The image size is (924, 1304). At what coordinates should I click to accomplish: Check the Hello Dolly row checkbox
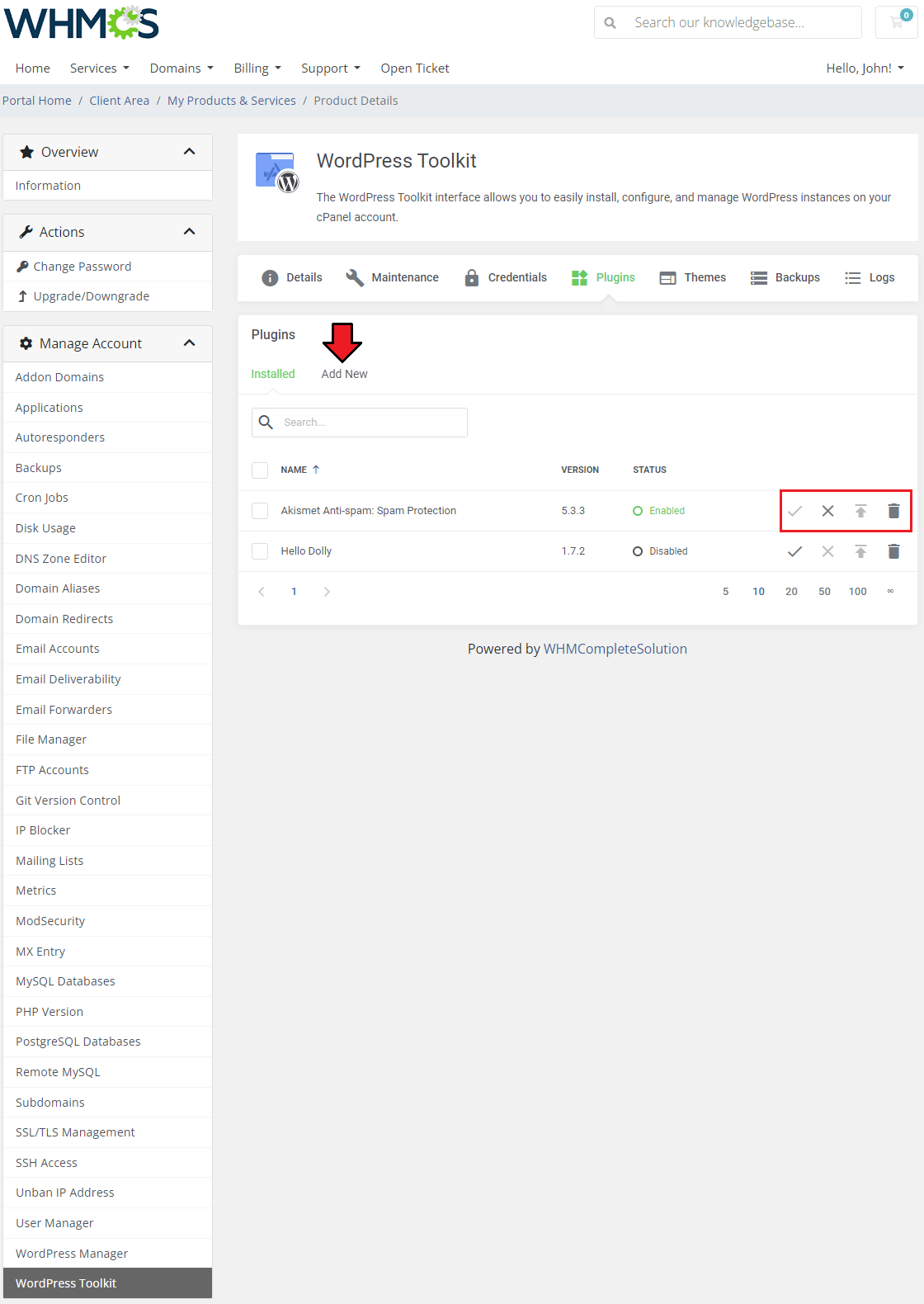[x=260, y=551]
